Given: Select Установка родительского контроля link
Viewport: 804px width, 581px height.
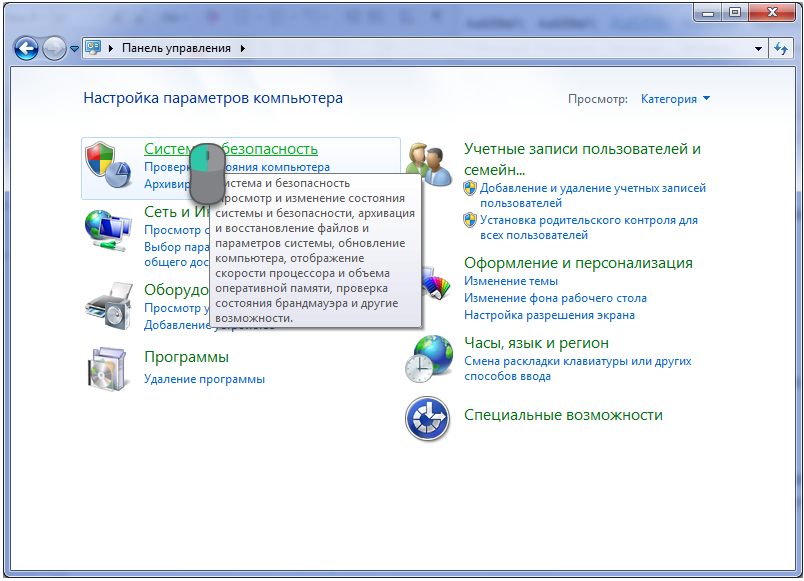Looking at the screenshot, I should pos(588,220).
